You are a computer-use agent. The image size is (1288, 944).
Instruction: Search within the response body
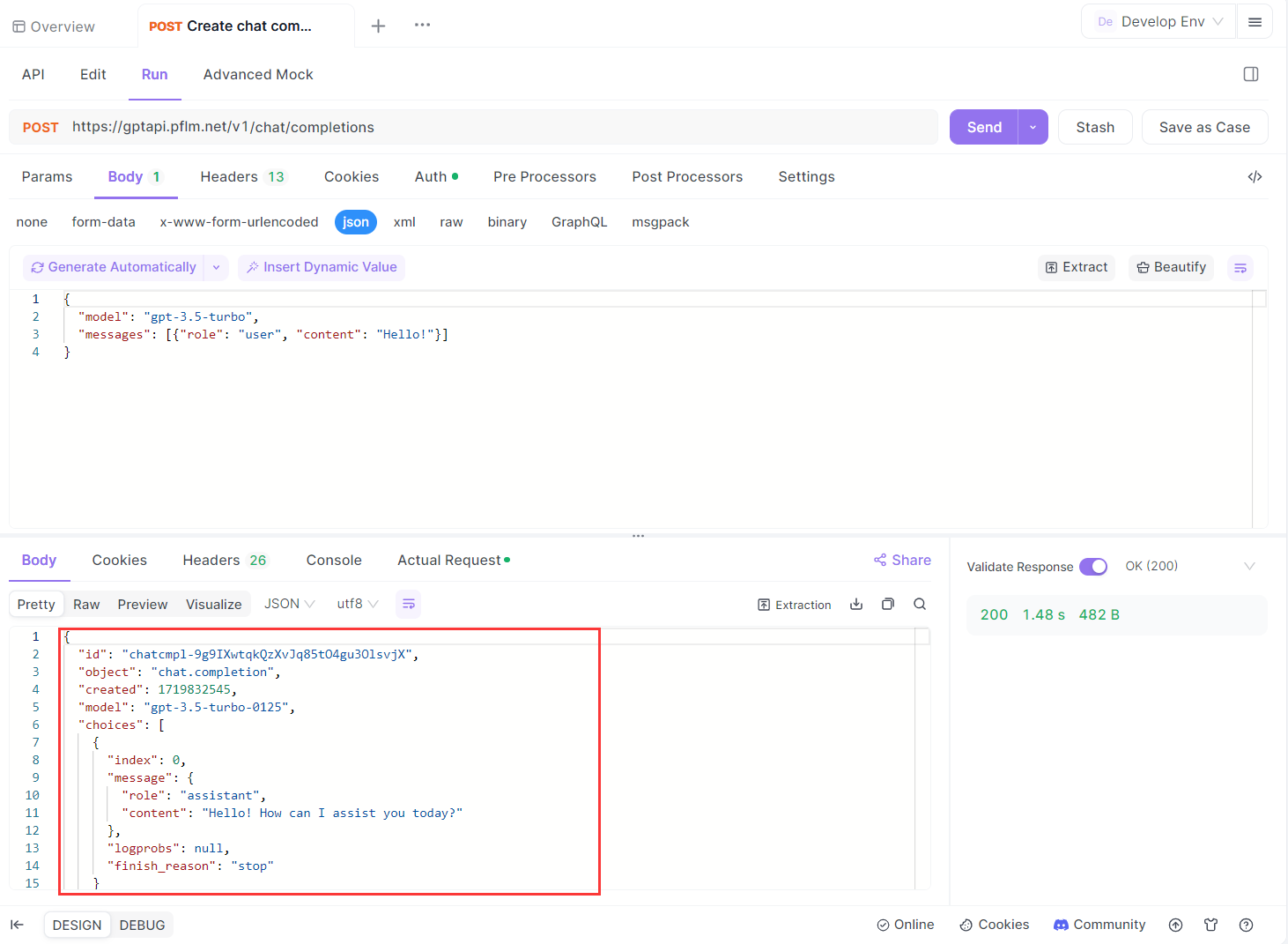click(x=919, y=604)
